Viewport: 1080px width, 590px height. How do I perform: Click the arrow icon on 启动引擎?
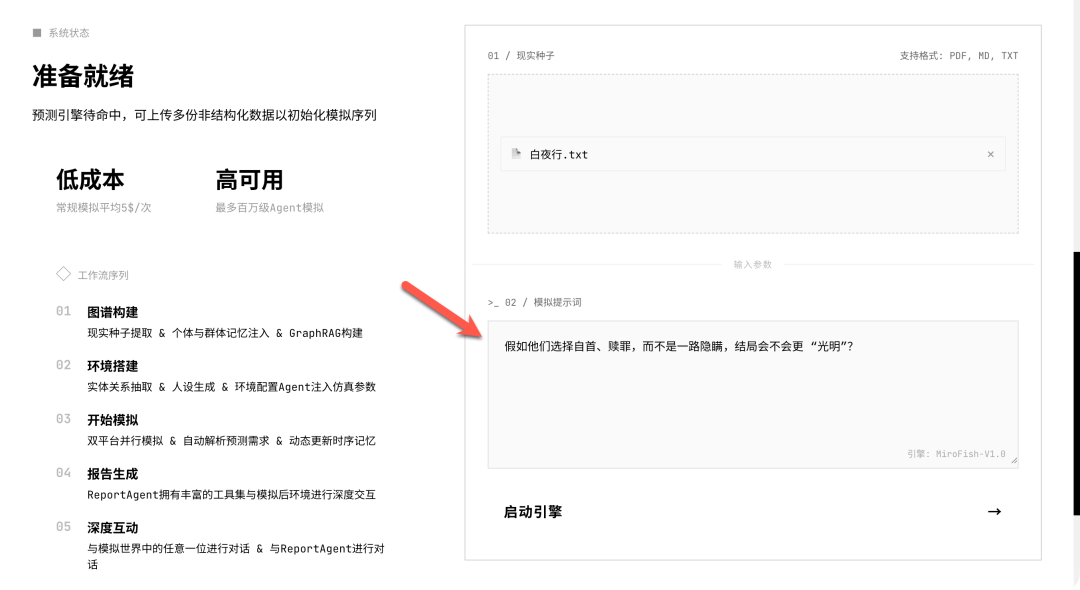994,512
